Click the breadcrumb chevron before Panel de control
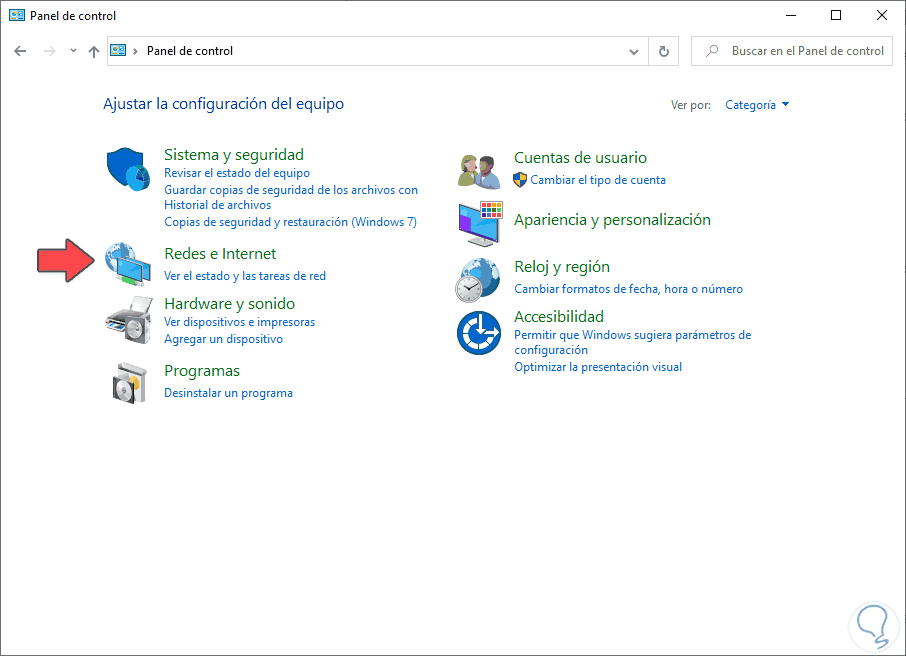This screenshot has width=906, height=656. [x=135, y=51]
